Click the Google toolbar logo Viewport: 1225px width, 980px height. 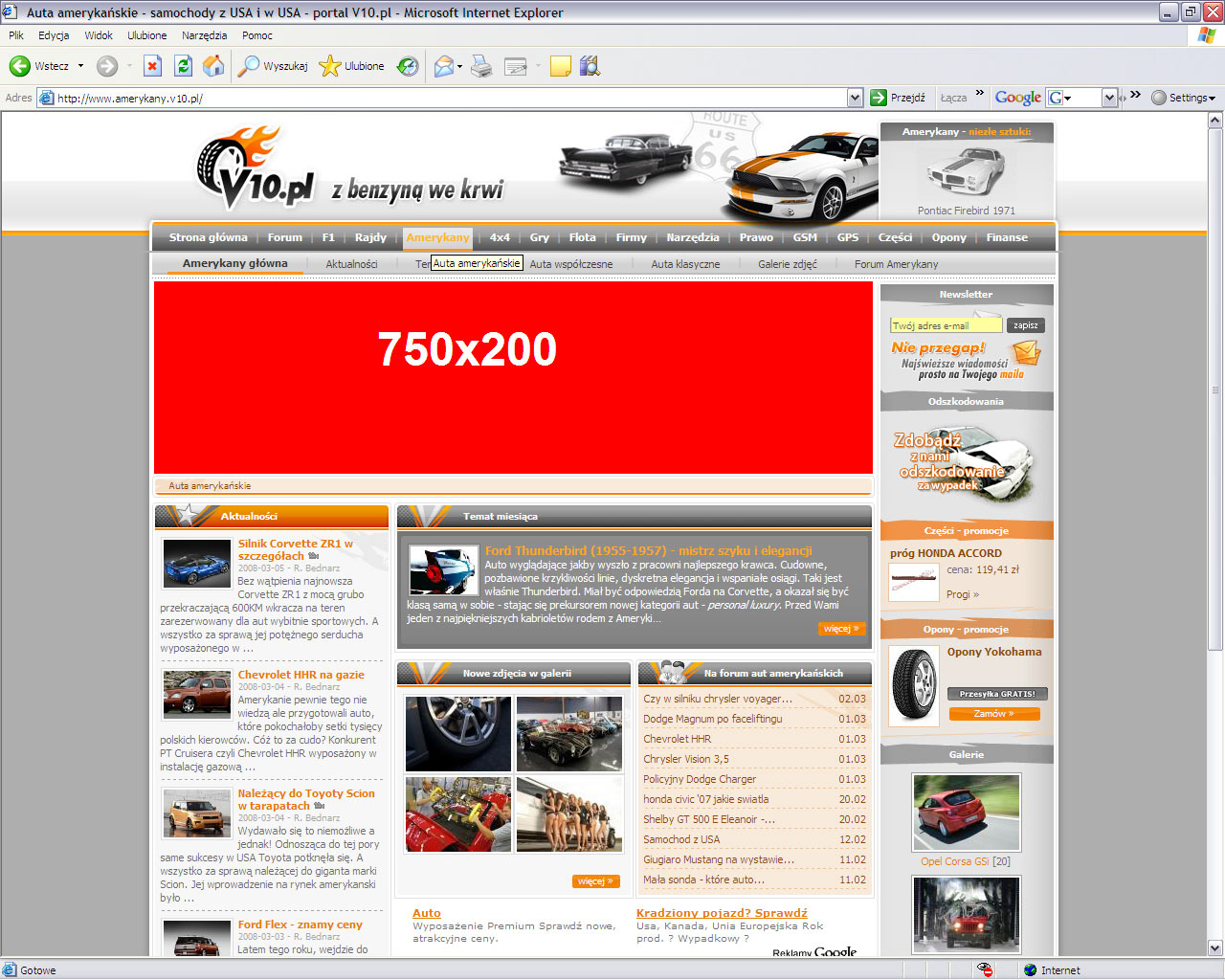(1017, 98)
